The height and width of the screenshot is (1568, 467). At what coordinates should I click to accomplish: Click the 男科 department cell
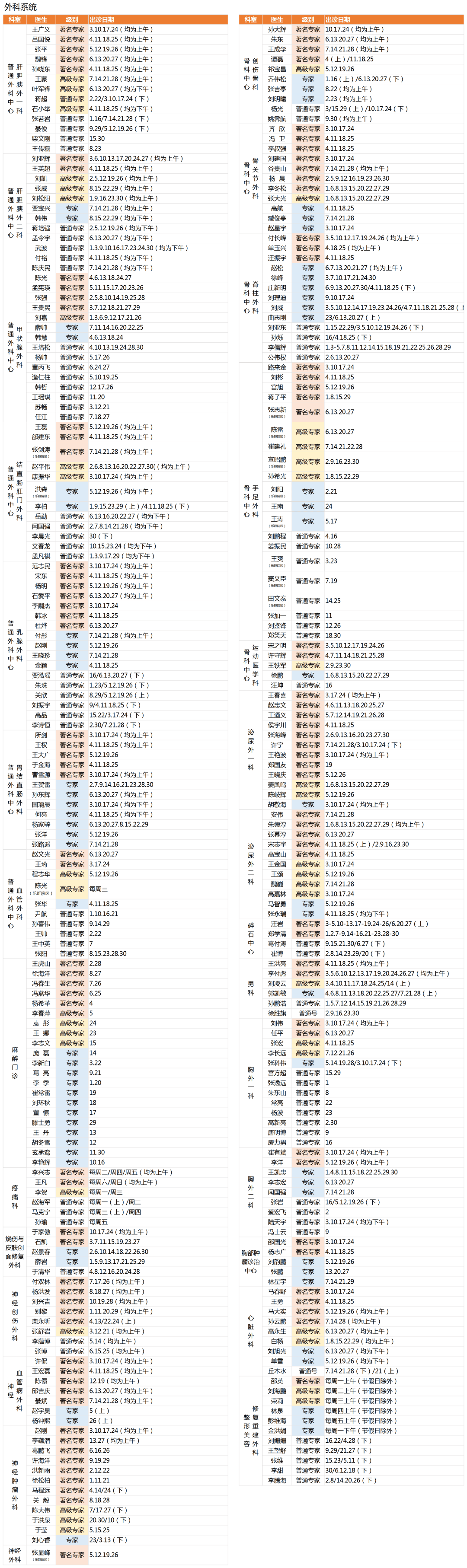click(250, 988)
